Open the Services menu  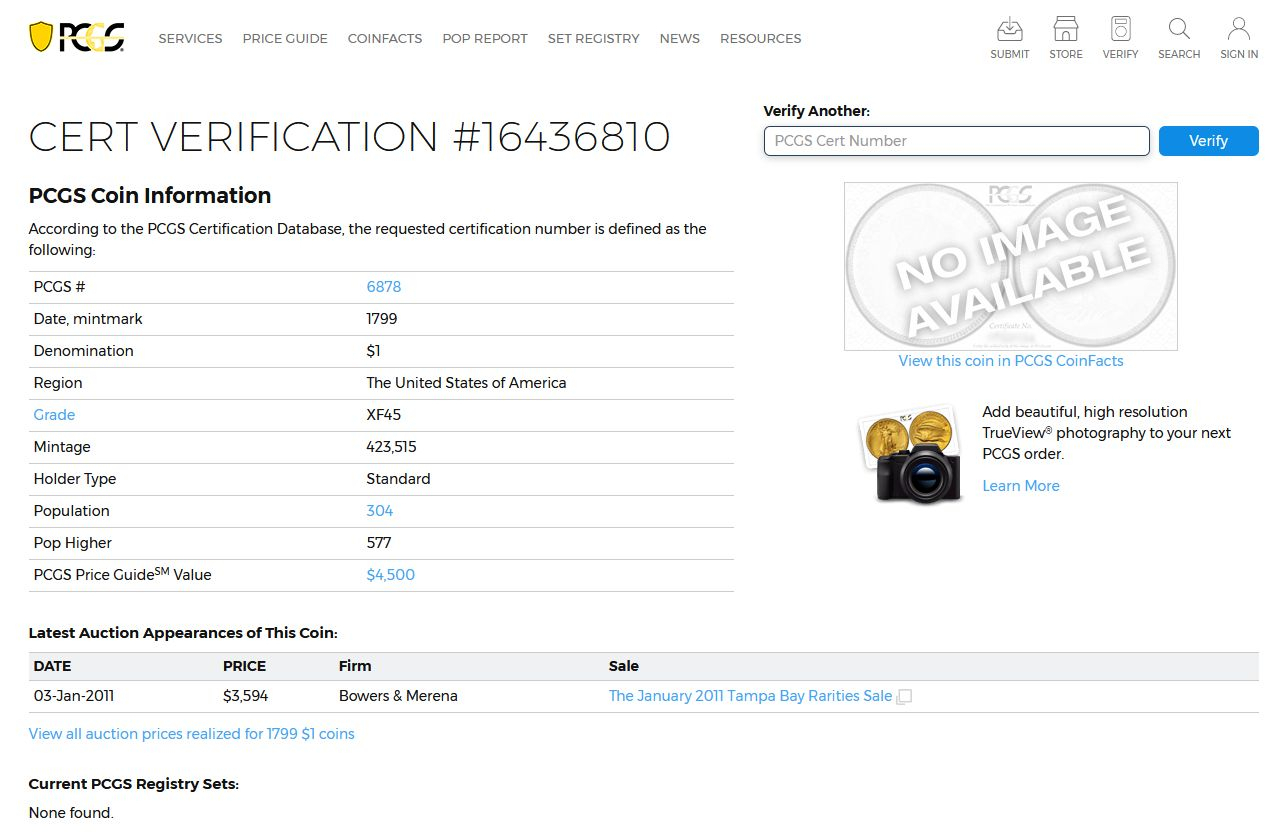(190, 38)
